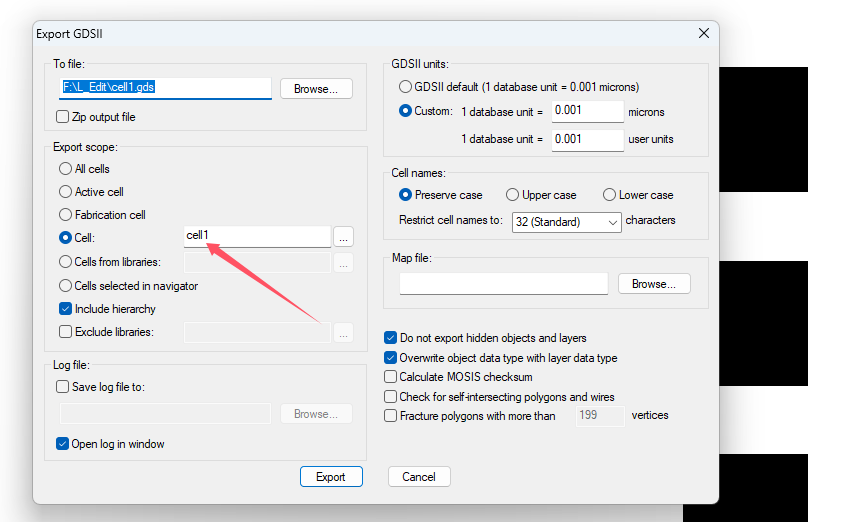Screen dimensions: 844x522
Task: Click the Cell name input field
Action: pos(256,236)
